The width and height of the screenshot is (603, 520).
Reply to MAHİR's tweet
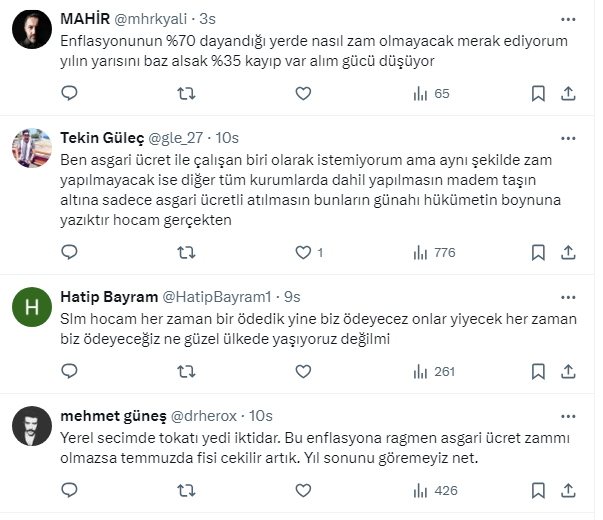(69, 93)
